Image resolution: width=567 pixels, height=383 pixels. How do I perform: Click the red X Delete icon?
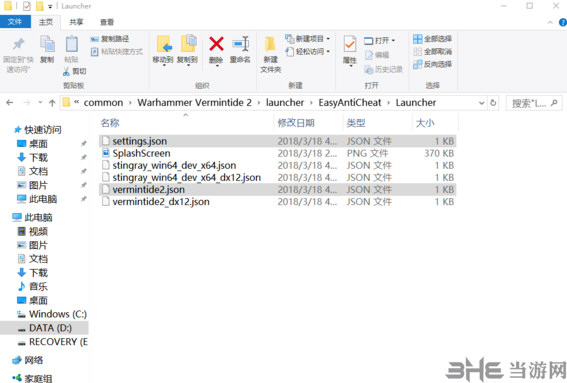click(216, 44)
